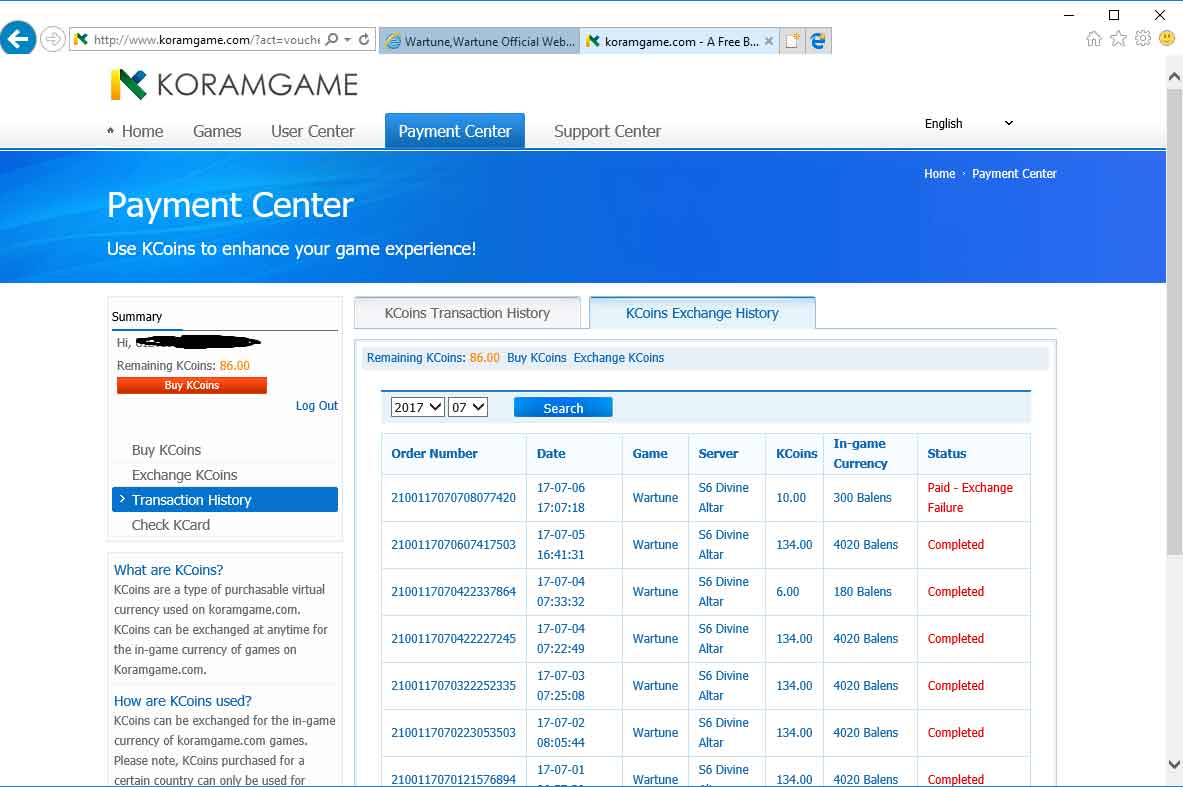Click order number 2100117070422227245

coord(453,638)
